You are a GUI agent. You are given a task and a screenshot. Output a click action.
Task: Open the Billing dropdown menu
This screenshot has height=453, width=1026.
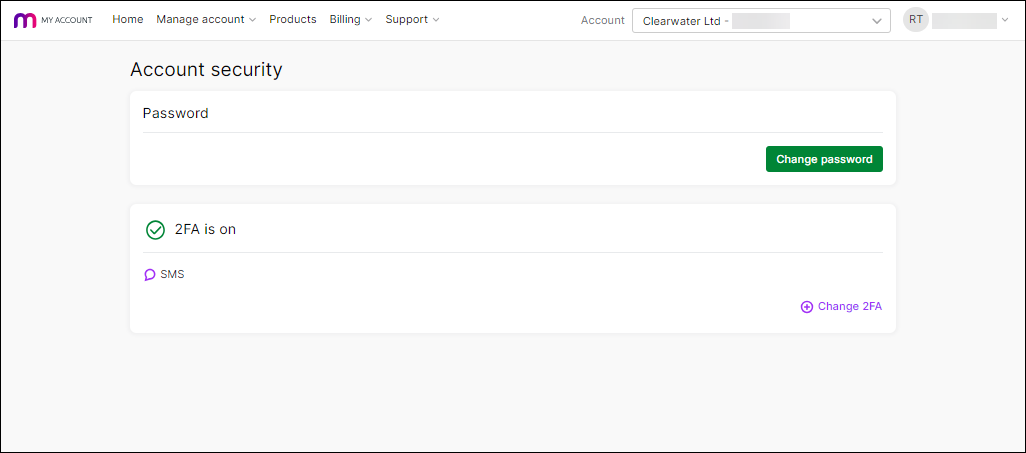point(350,20)
